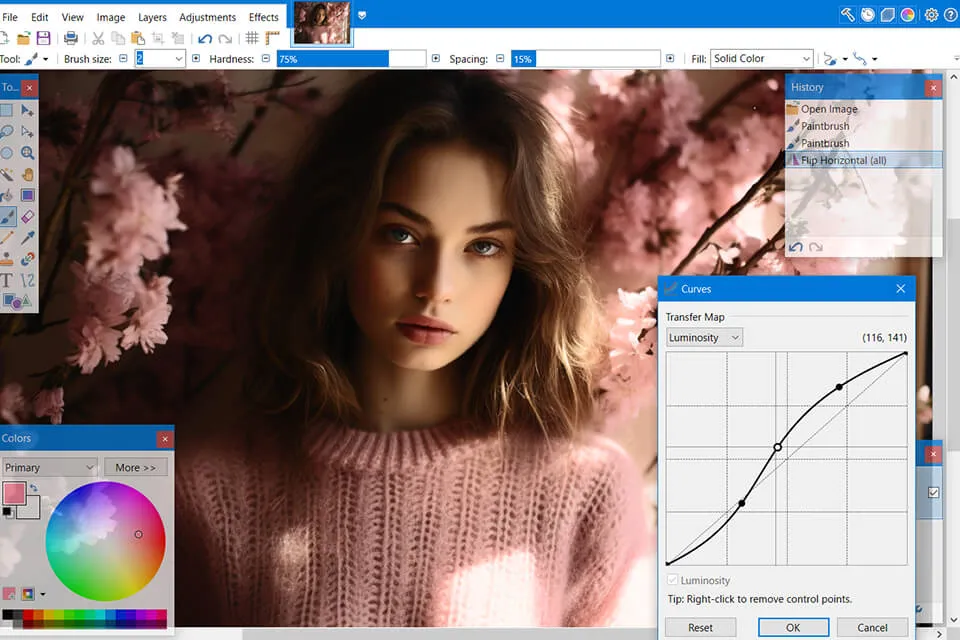Click the Cut scissors icon
Image resolution: width=960 pixels, height=640 pixels.
pos(98,39)
